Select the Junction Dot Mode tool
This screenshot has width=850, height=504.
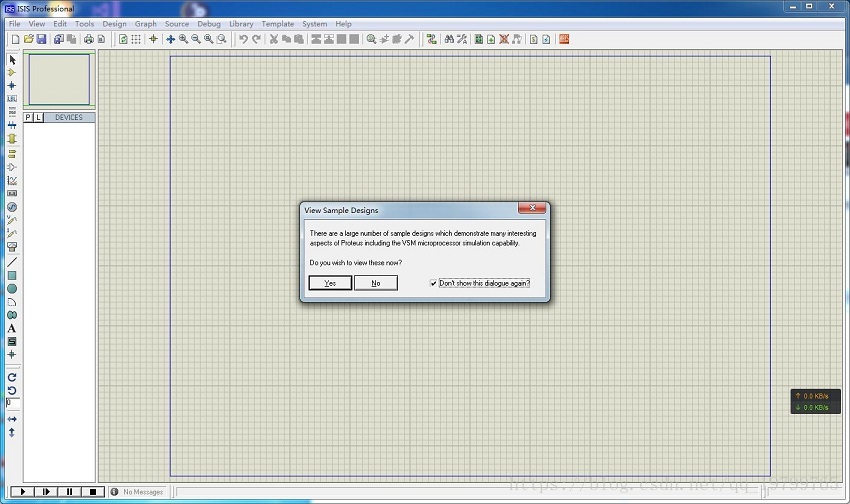pos(12,86)
